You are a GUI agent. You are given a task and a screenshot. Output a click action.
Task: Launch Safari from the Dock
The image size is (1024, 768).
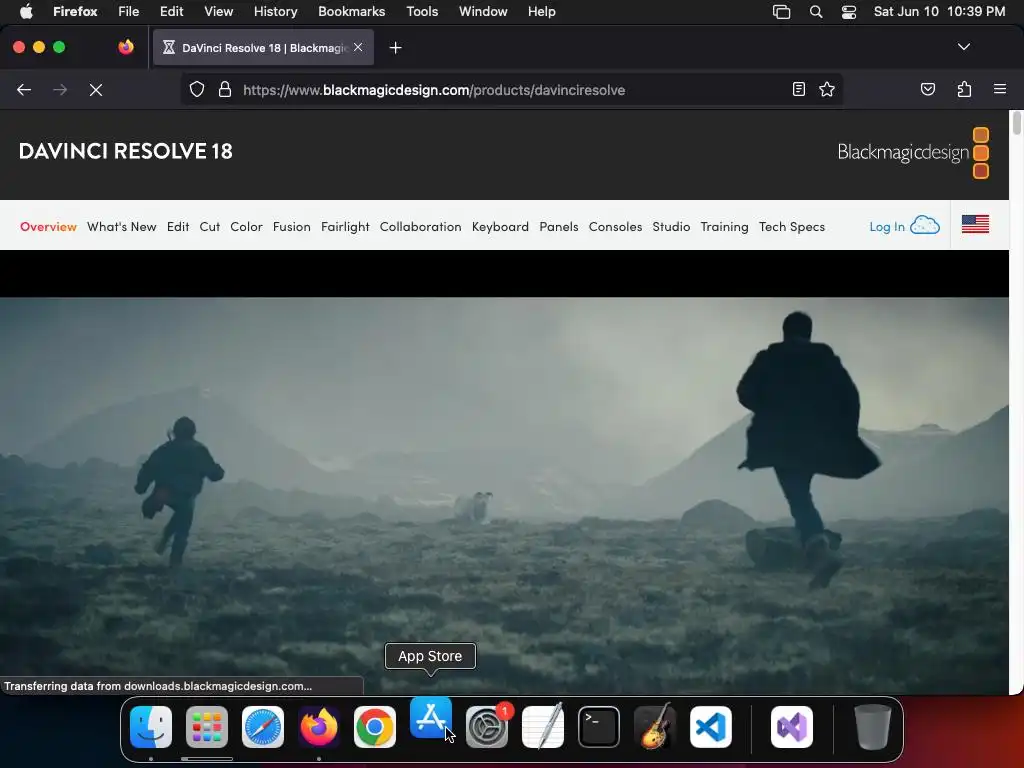point(263,727)
